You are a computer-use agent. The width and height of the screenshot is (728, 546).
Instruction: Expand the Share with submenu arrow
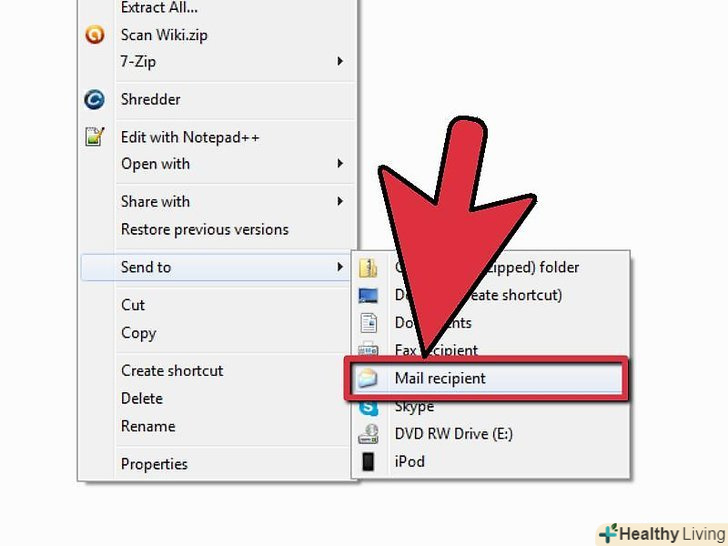pos(340,202)
